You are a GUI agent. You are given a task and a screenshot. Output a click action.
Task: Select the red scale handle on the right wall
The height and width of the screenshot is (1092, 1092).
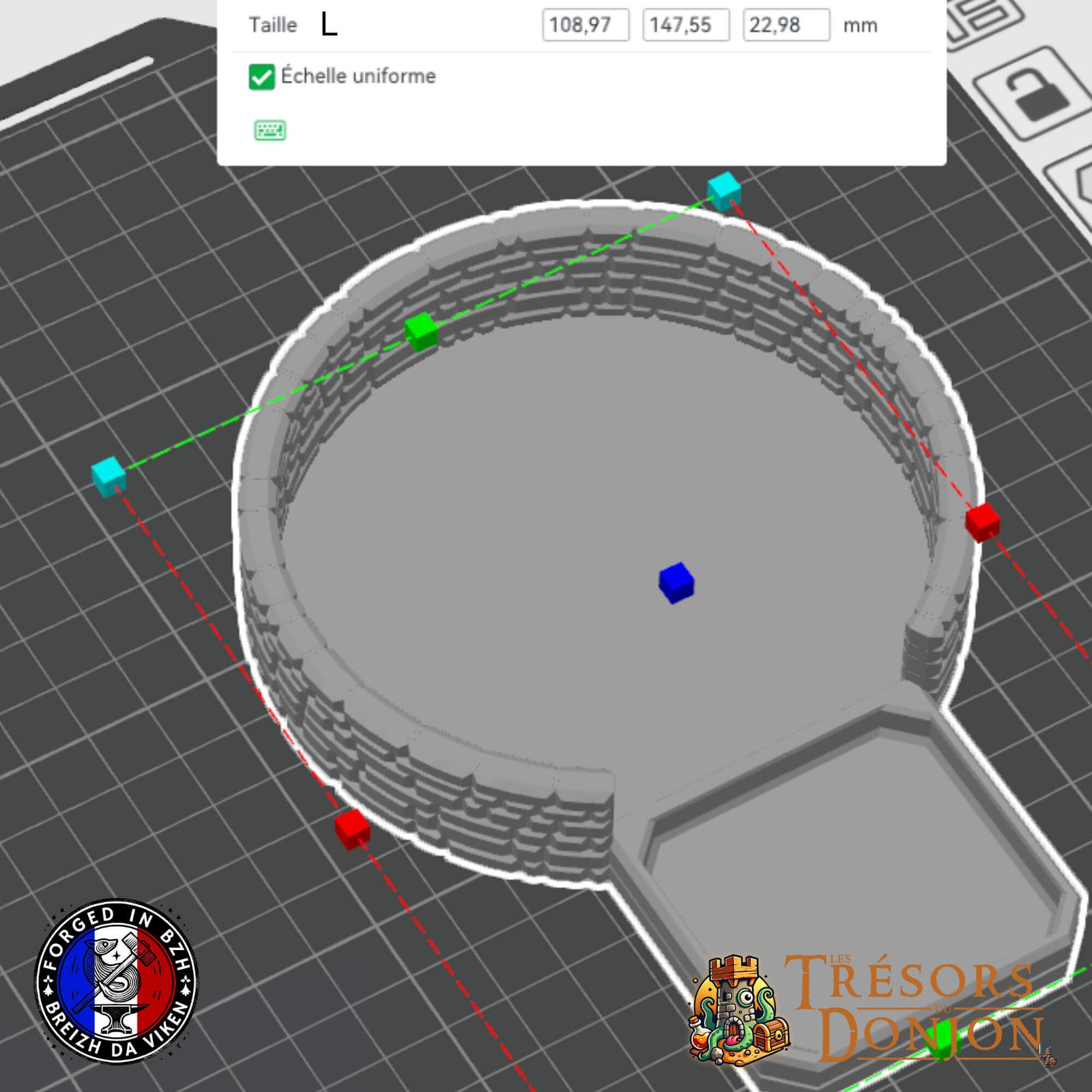[x=982, y=522]
